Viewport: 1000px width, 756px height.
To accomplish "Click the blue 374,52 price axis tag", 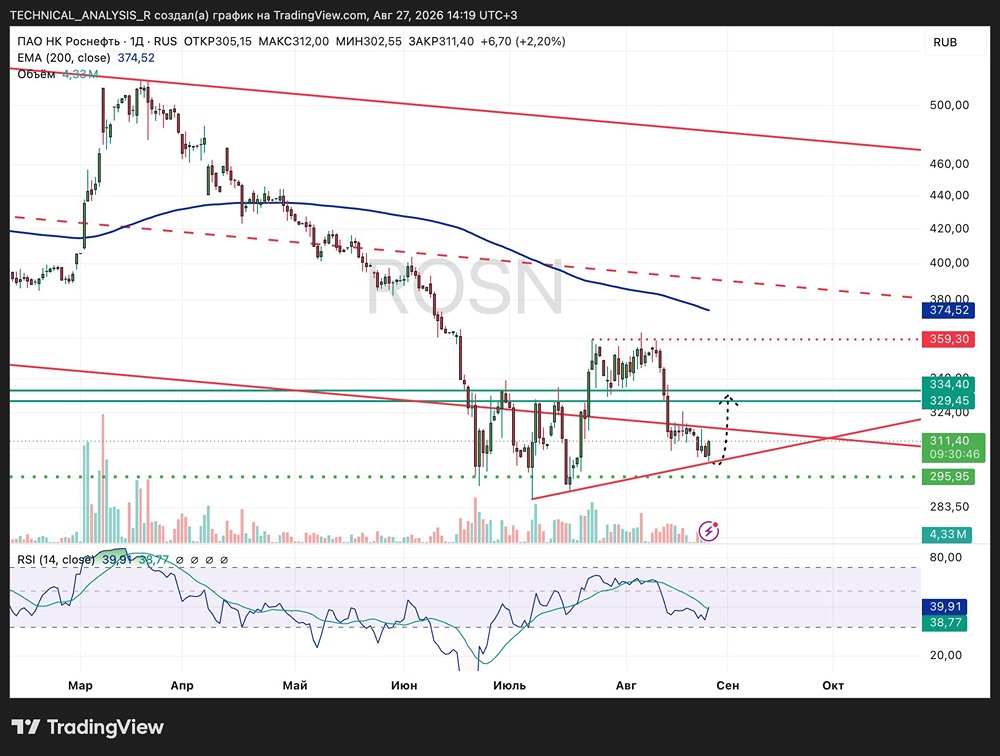I will tap(949, 311).
